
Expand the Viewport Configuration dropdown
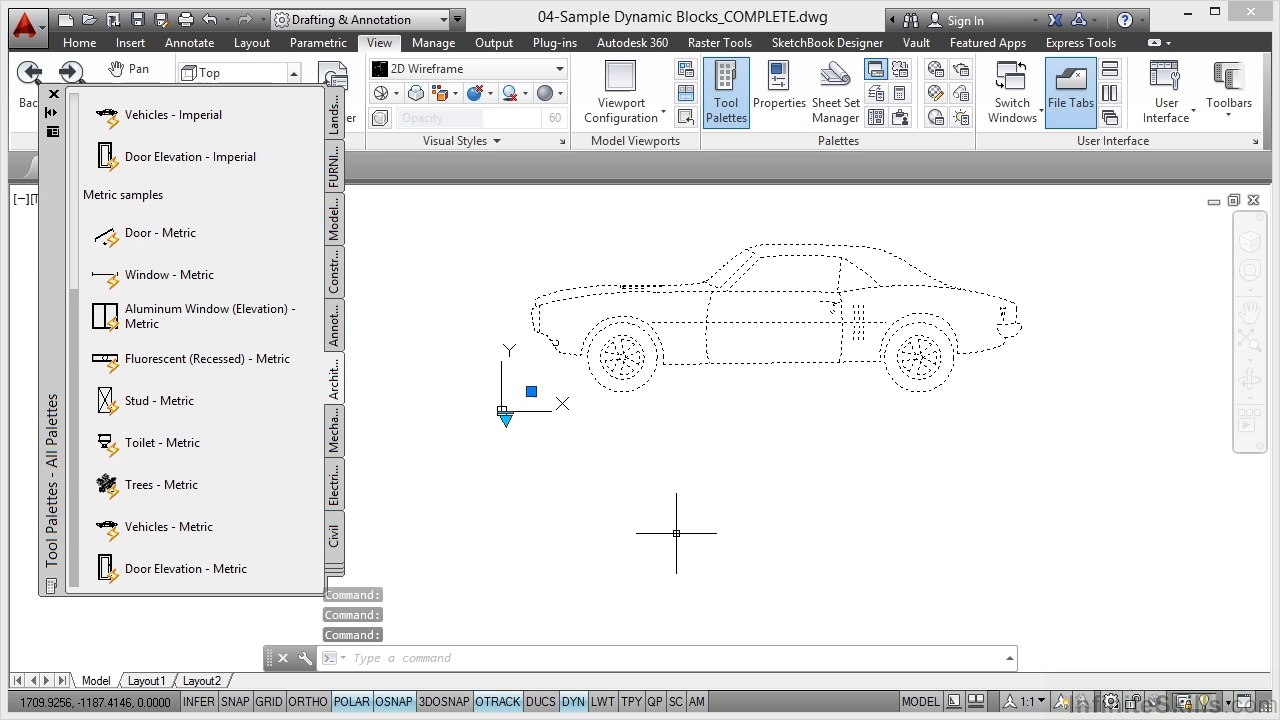click(x=621, y=93)
